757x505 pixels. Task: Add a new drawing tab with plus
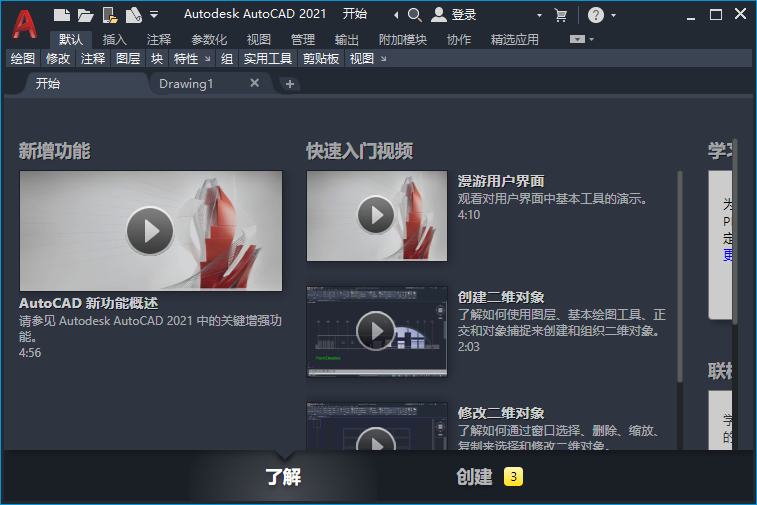[x=290, y=84]
